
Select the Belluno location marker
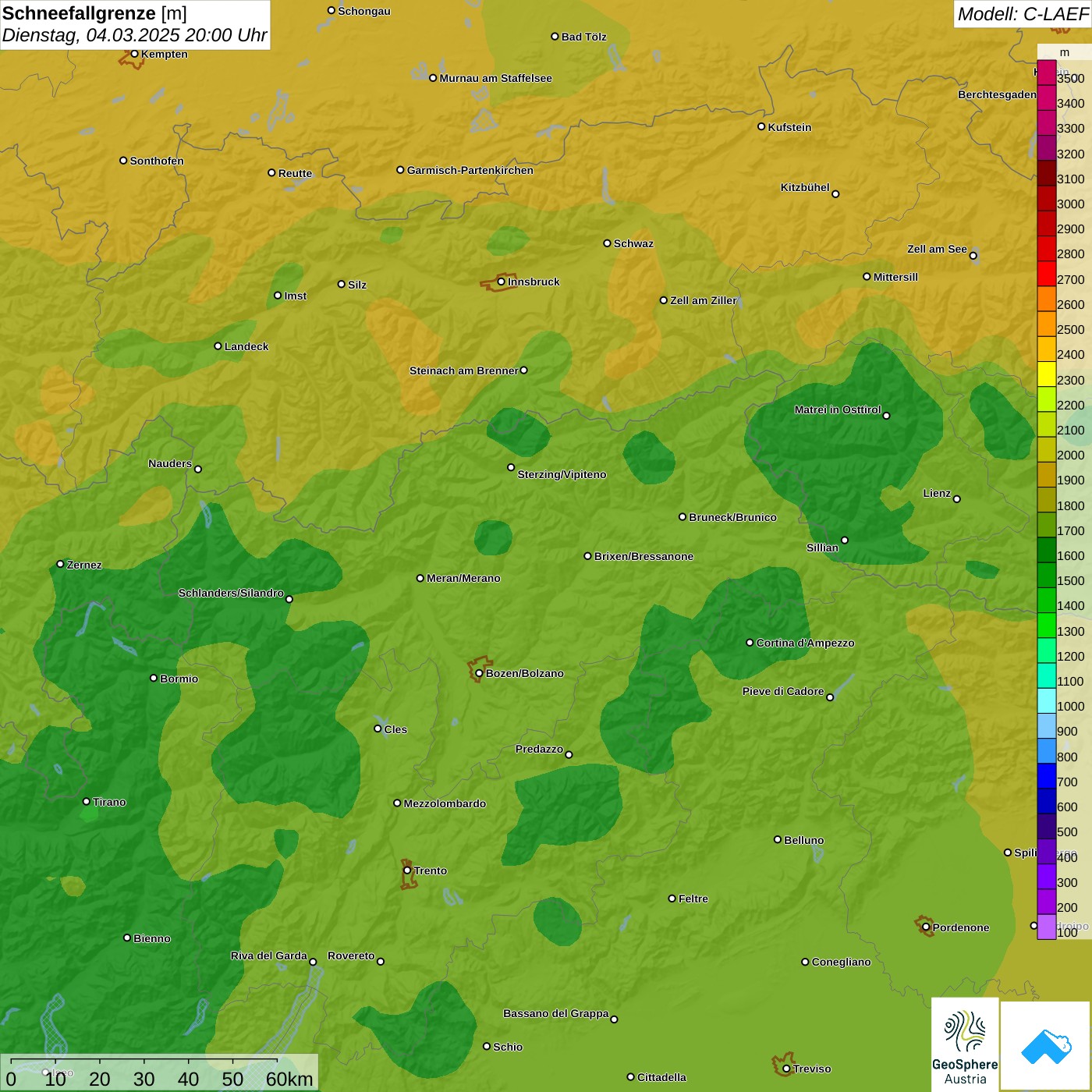tap(778, 839)
